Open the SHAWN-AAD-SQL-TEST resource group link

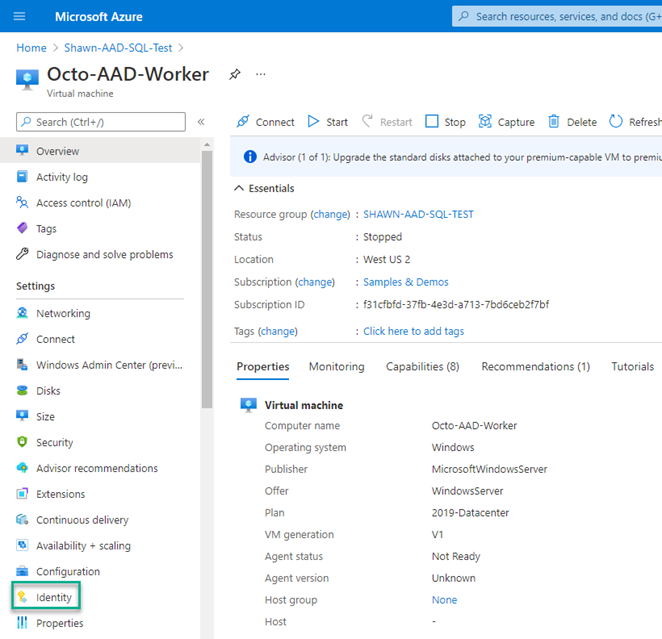(x=418, y=214)
